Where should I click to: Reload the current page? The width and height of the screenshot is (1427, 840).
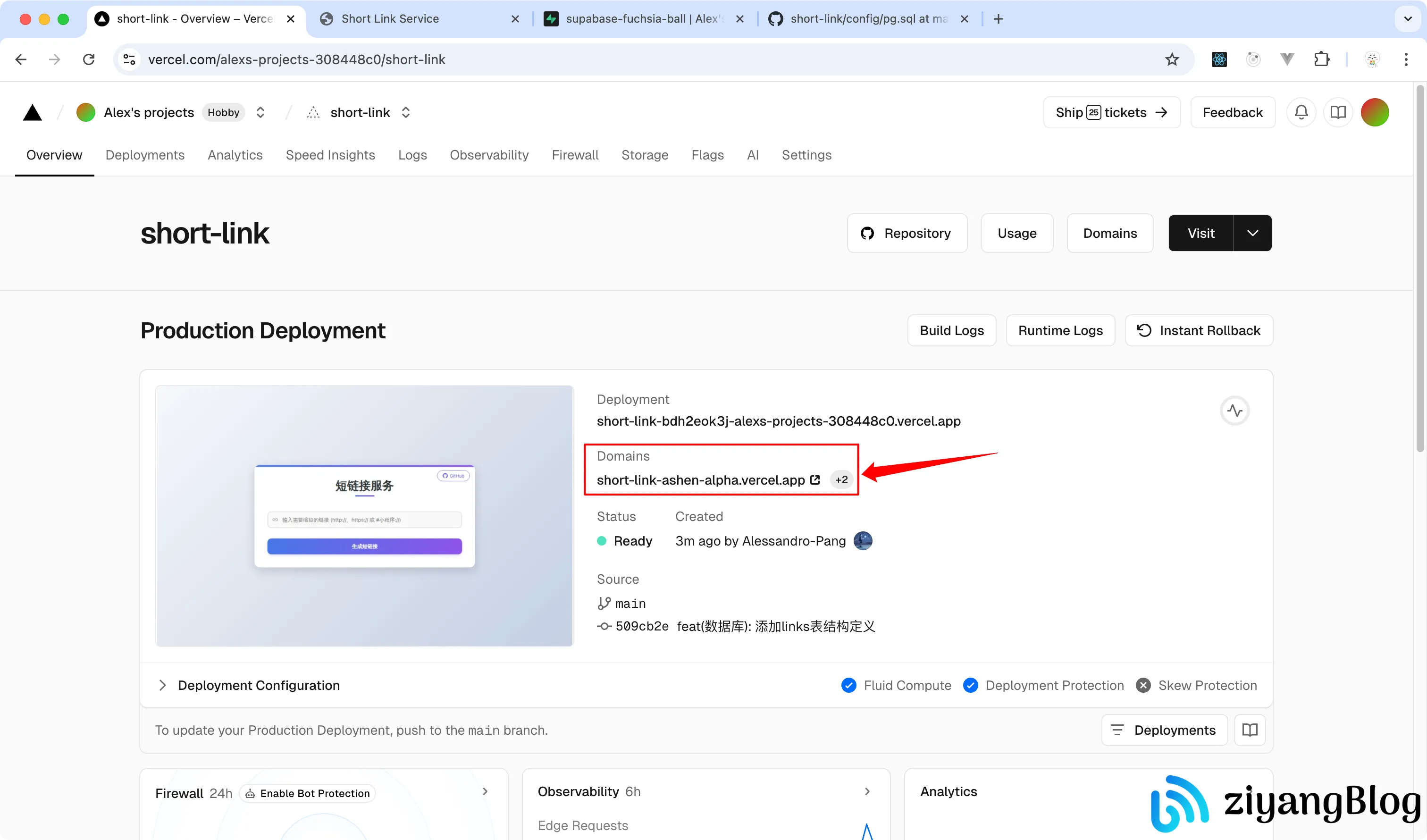coord(89,59)
